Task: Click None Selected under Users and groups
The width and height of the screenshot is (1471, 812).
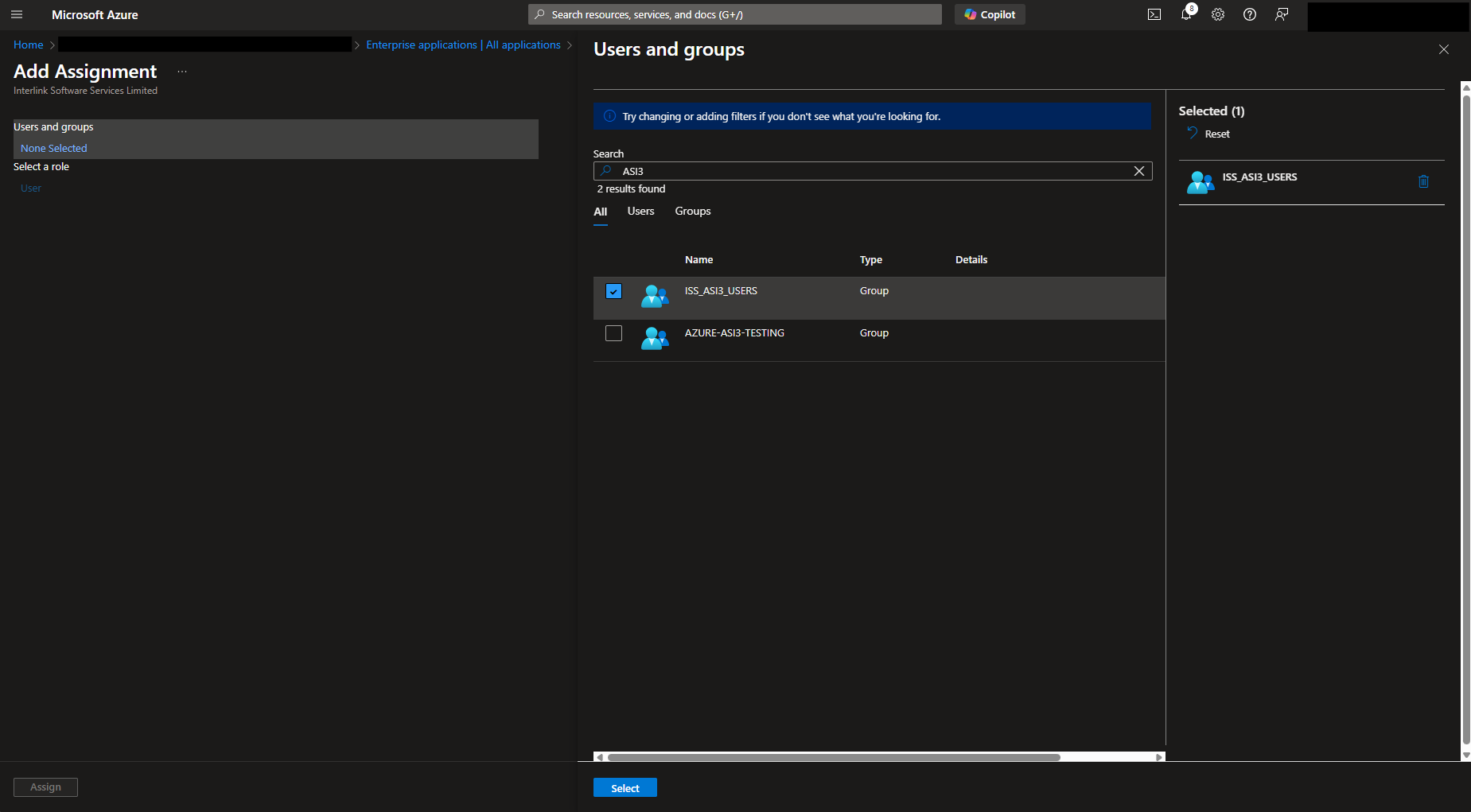Action: (x=54, y=148)
